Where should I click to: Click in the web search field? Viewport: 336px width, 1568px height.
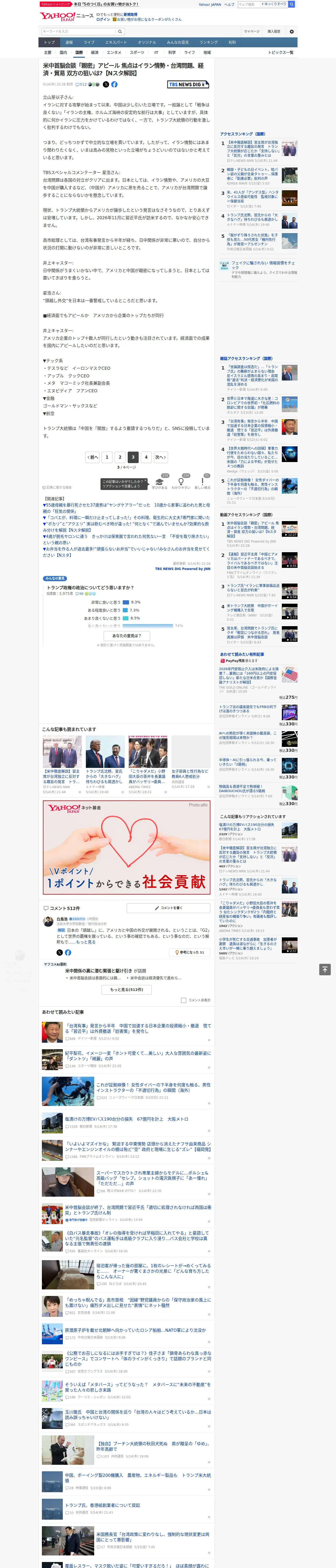click(x=249, y=4)
